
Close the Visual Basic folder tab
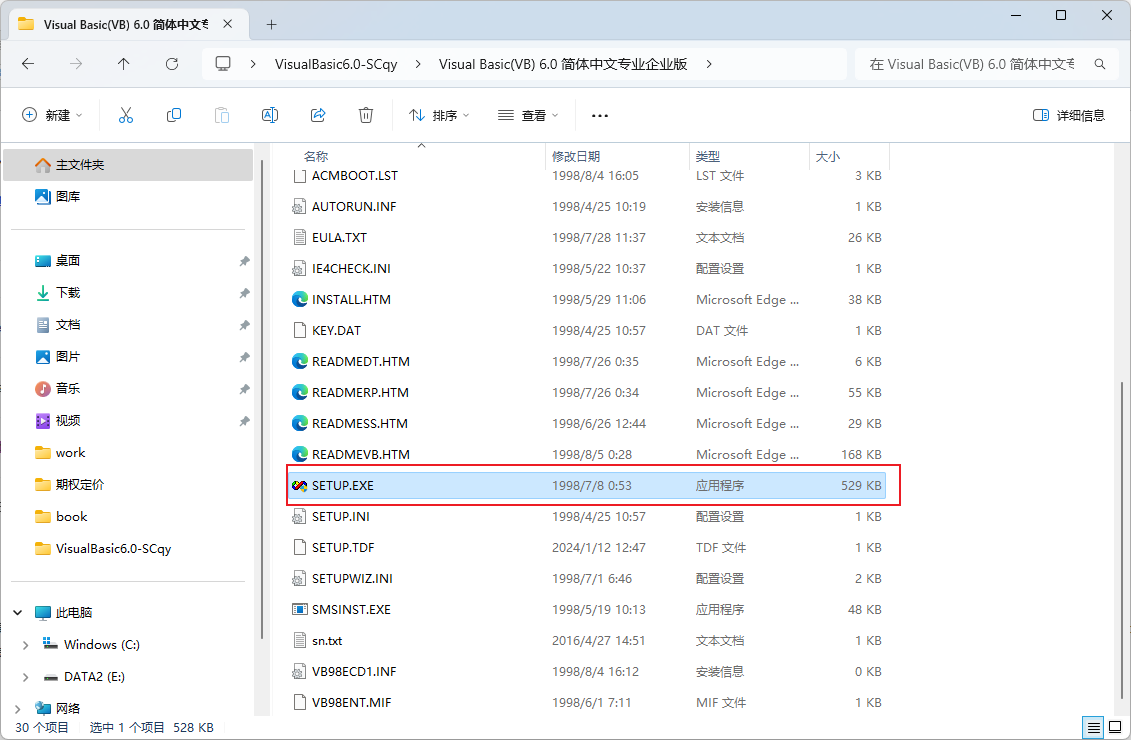227,24
